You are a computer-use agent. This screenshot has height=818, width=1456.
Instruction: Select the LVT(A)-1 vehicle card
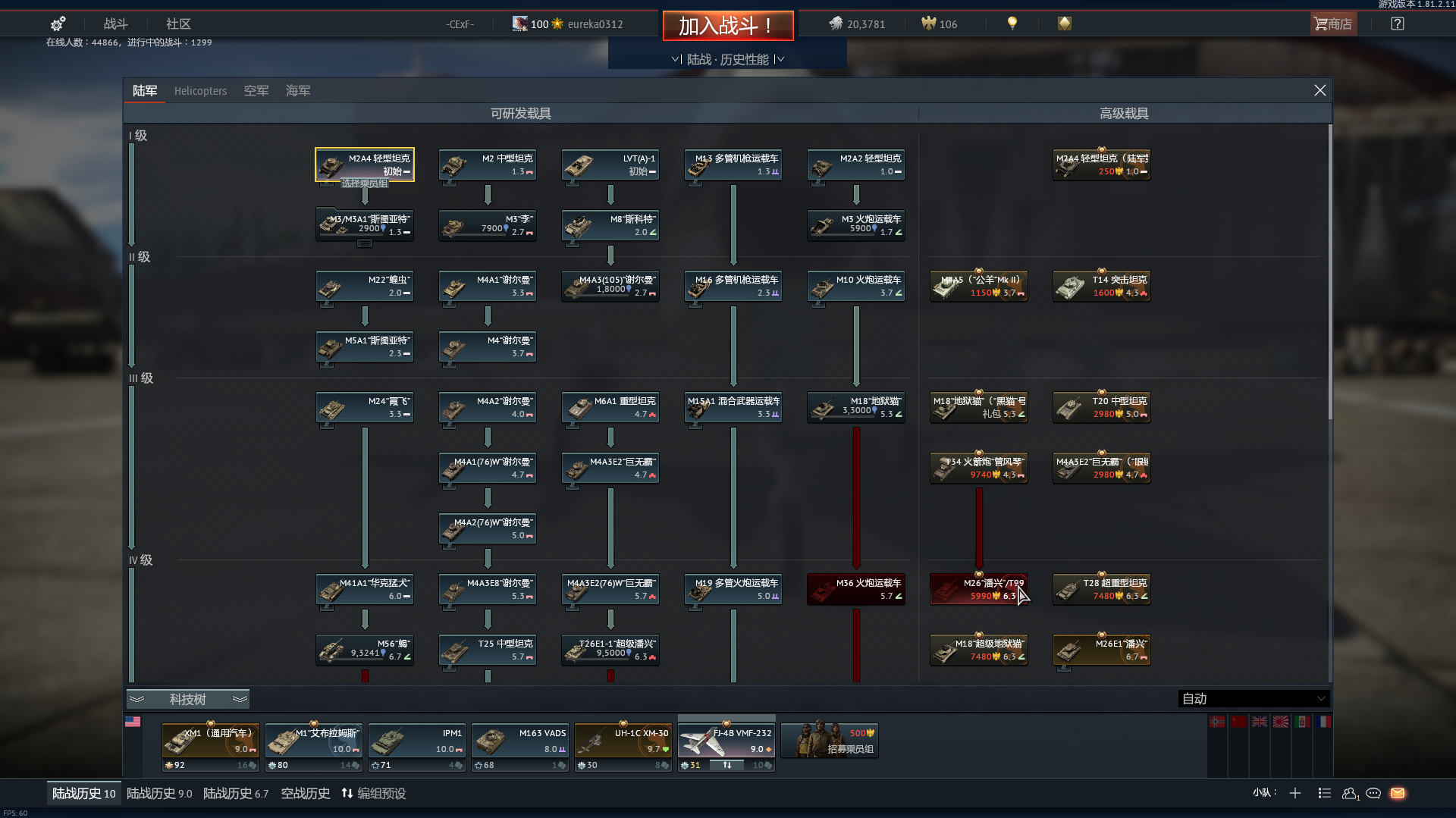610,165
